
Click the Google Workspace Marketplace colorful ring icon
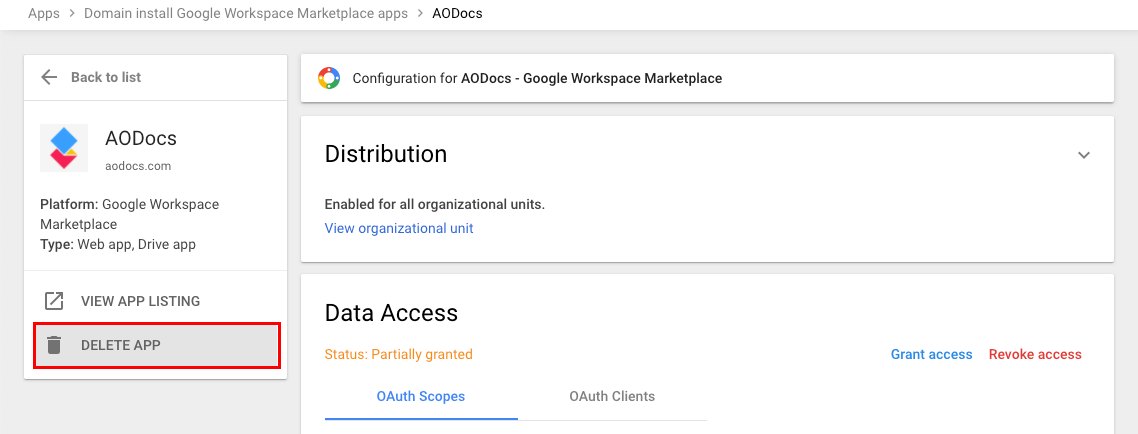(329, 78)
